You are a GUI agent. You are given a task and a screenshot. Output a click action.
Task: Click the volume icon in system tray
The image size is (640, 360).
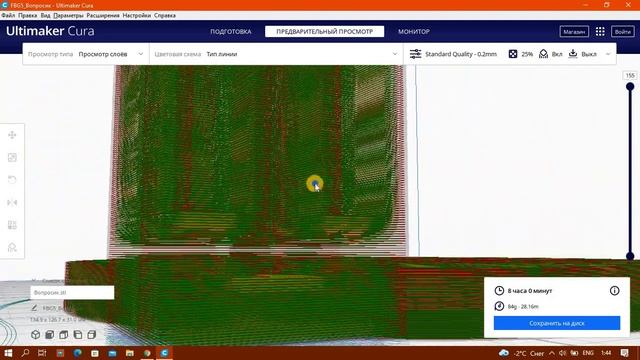tap(563, 353)
